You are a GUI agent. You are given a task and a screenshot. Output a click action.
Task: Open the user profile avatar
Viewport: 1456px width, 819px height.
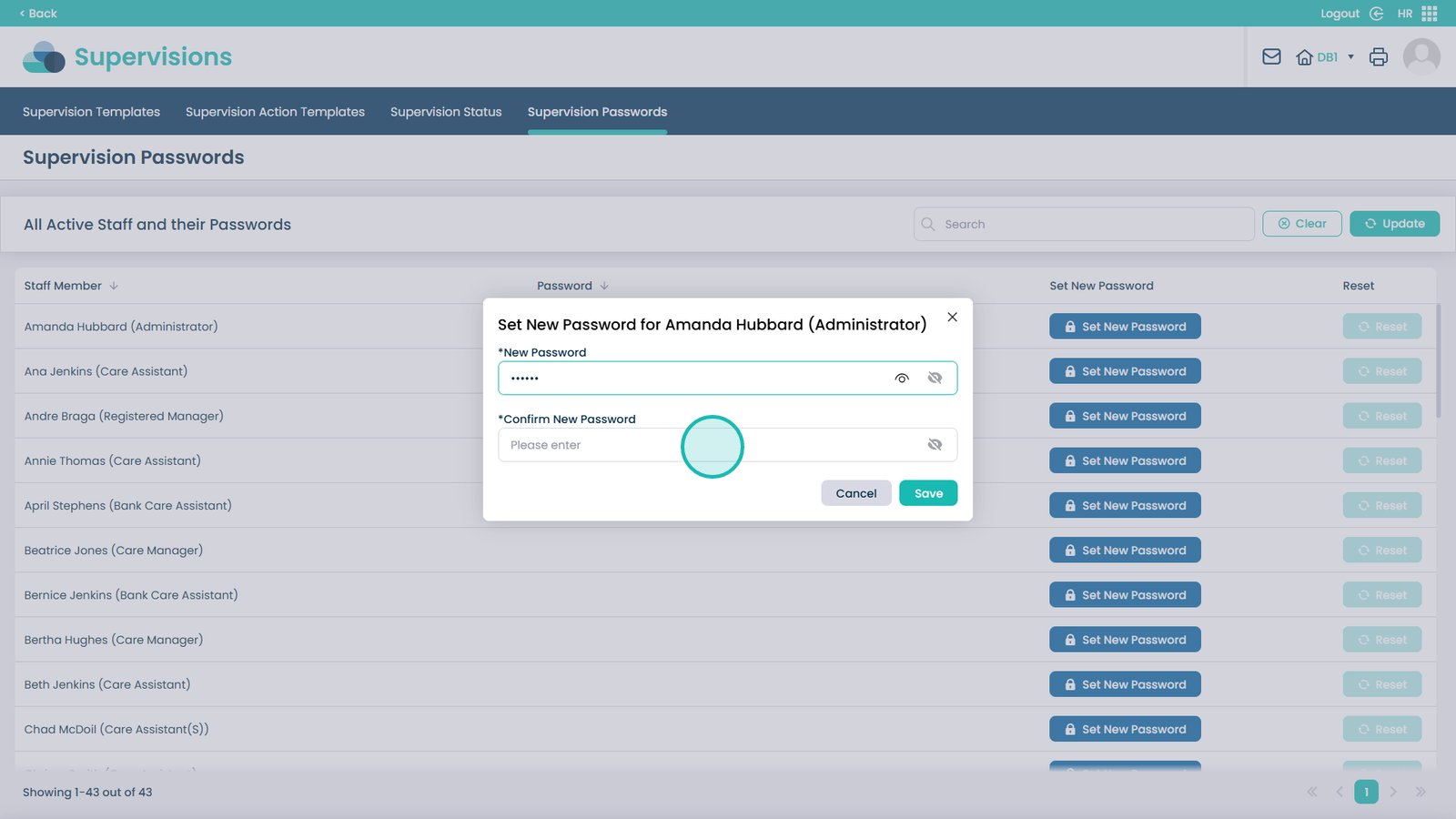[x=1421, y=57]
